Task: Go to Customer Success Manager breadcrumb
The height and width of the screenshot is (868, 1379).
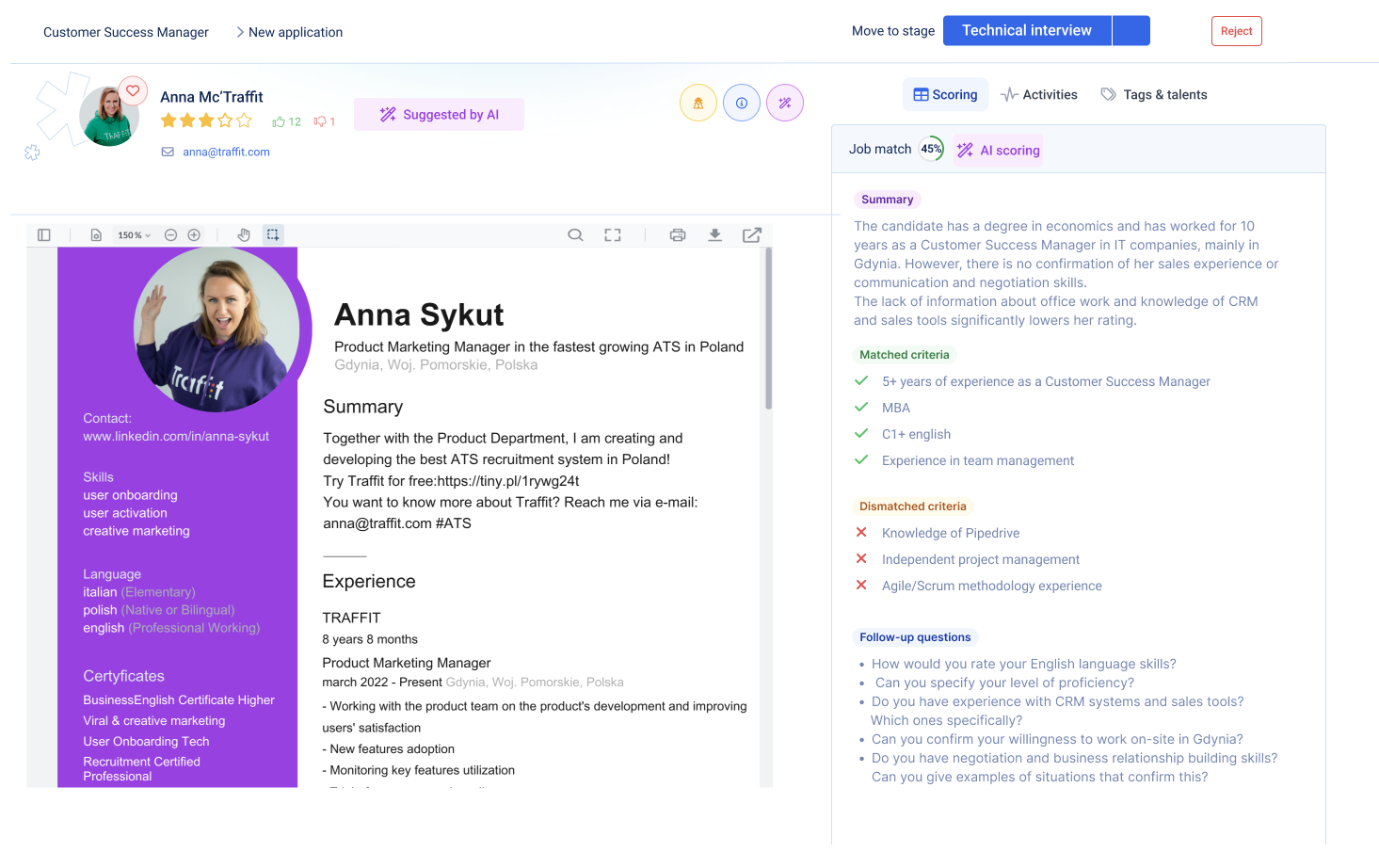Action: click(x=126, y=32)
